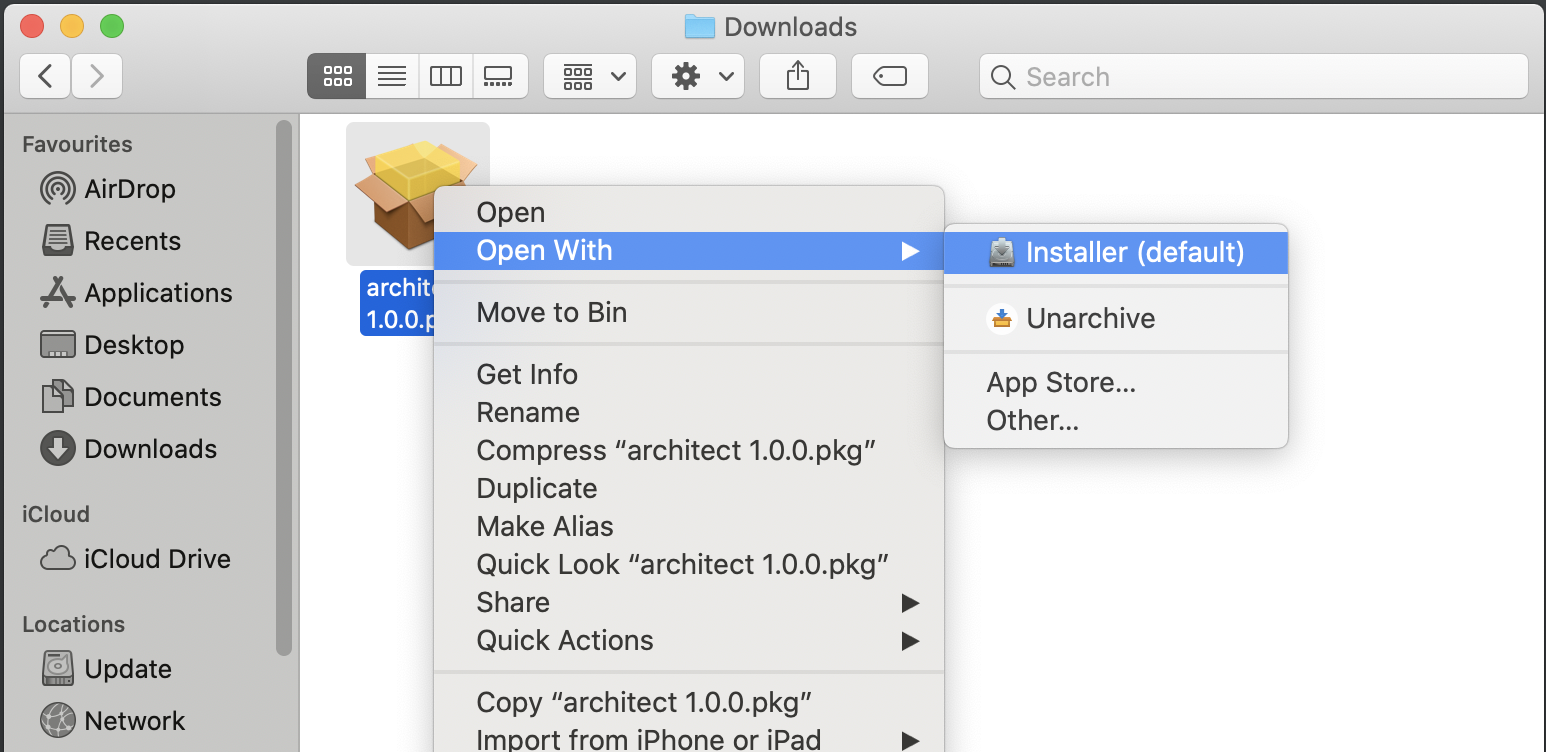Click the Share toolbar button
This screenshot has width=1546, height=752.
(798, 76)
